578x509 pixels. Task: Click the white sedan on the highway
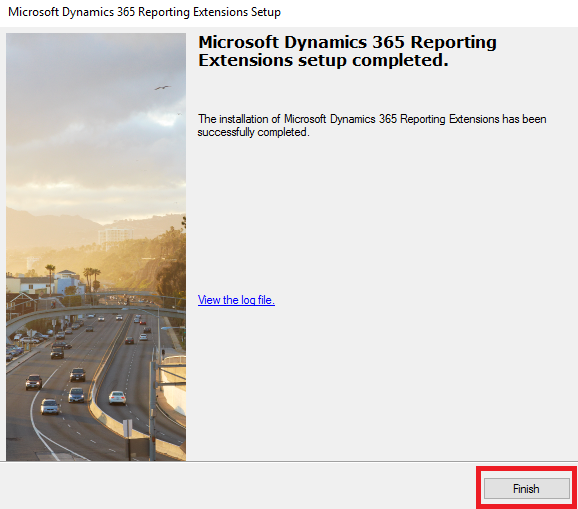[117, 398]
